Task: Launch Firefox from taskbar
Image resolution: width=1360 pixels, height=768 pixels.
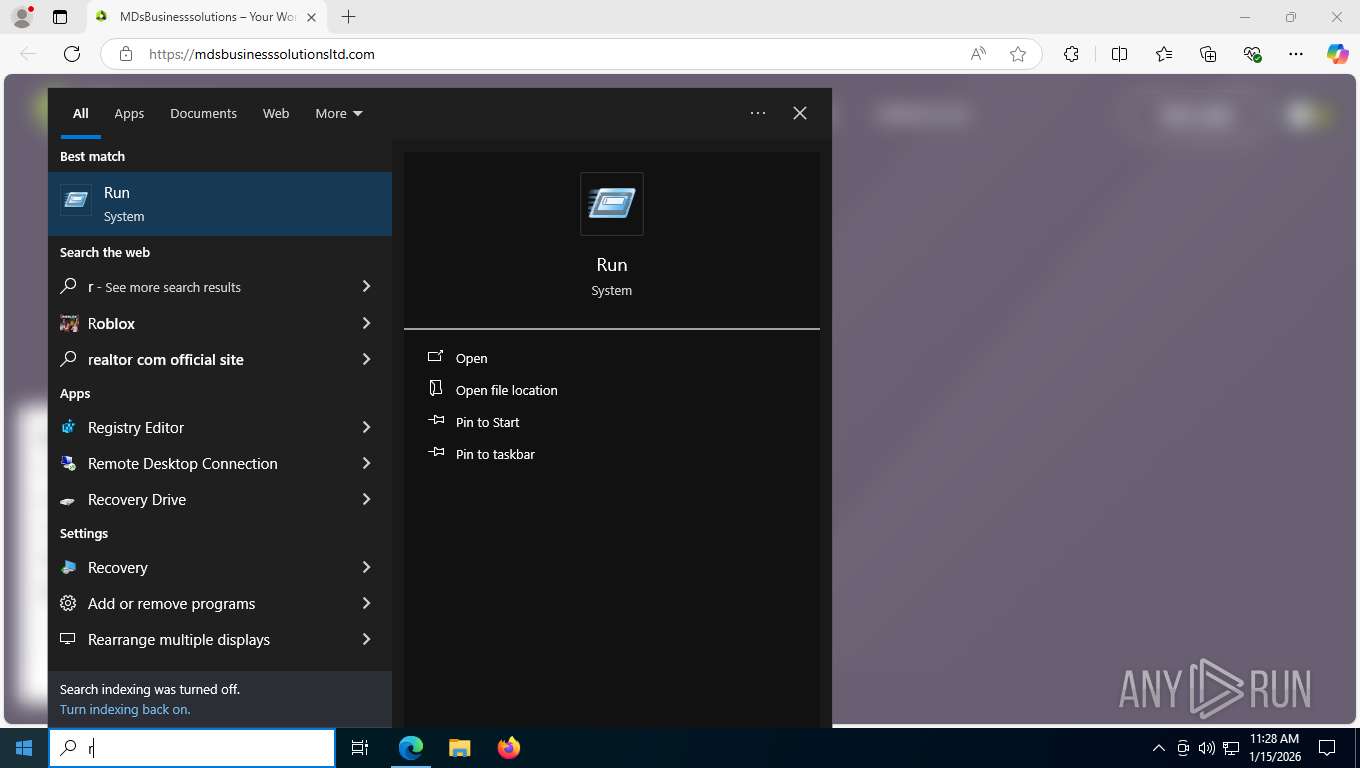Action: tap(508, 748)
